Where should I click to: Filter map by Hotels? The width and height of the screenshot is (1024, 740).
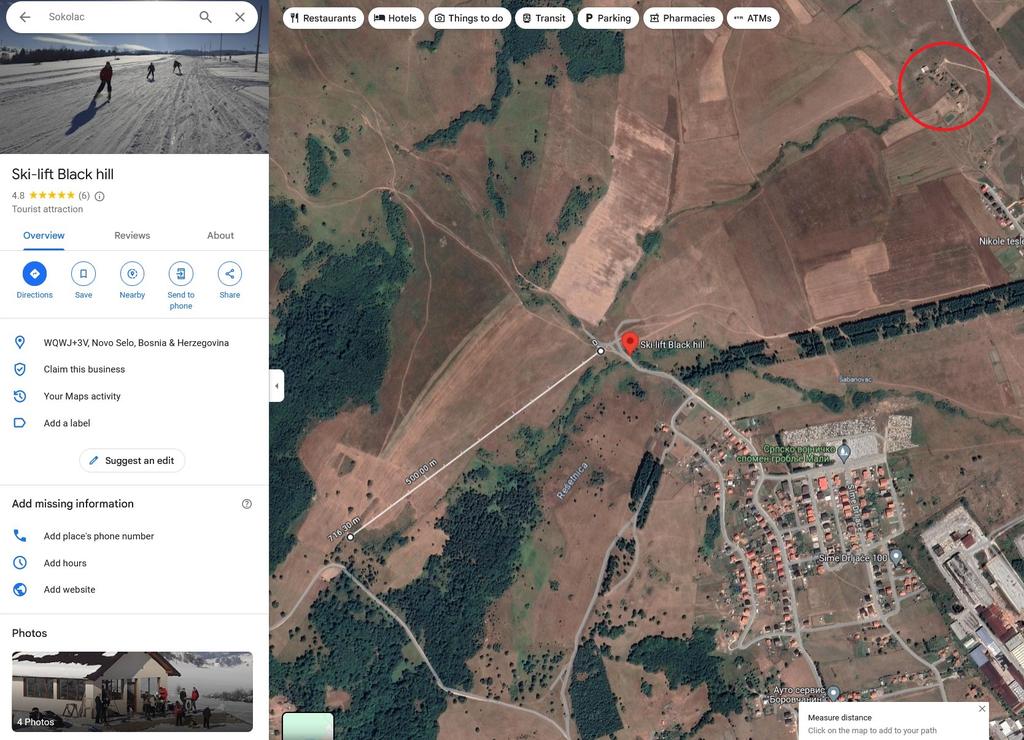(395, 18)
